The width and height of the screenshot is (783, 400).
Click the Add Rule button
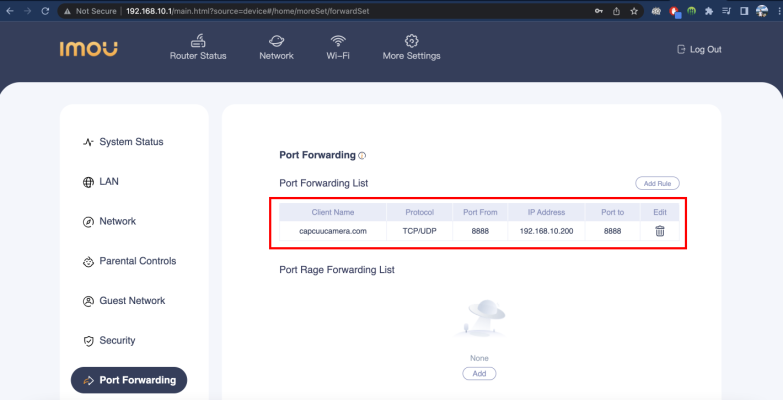[657, 183]
